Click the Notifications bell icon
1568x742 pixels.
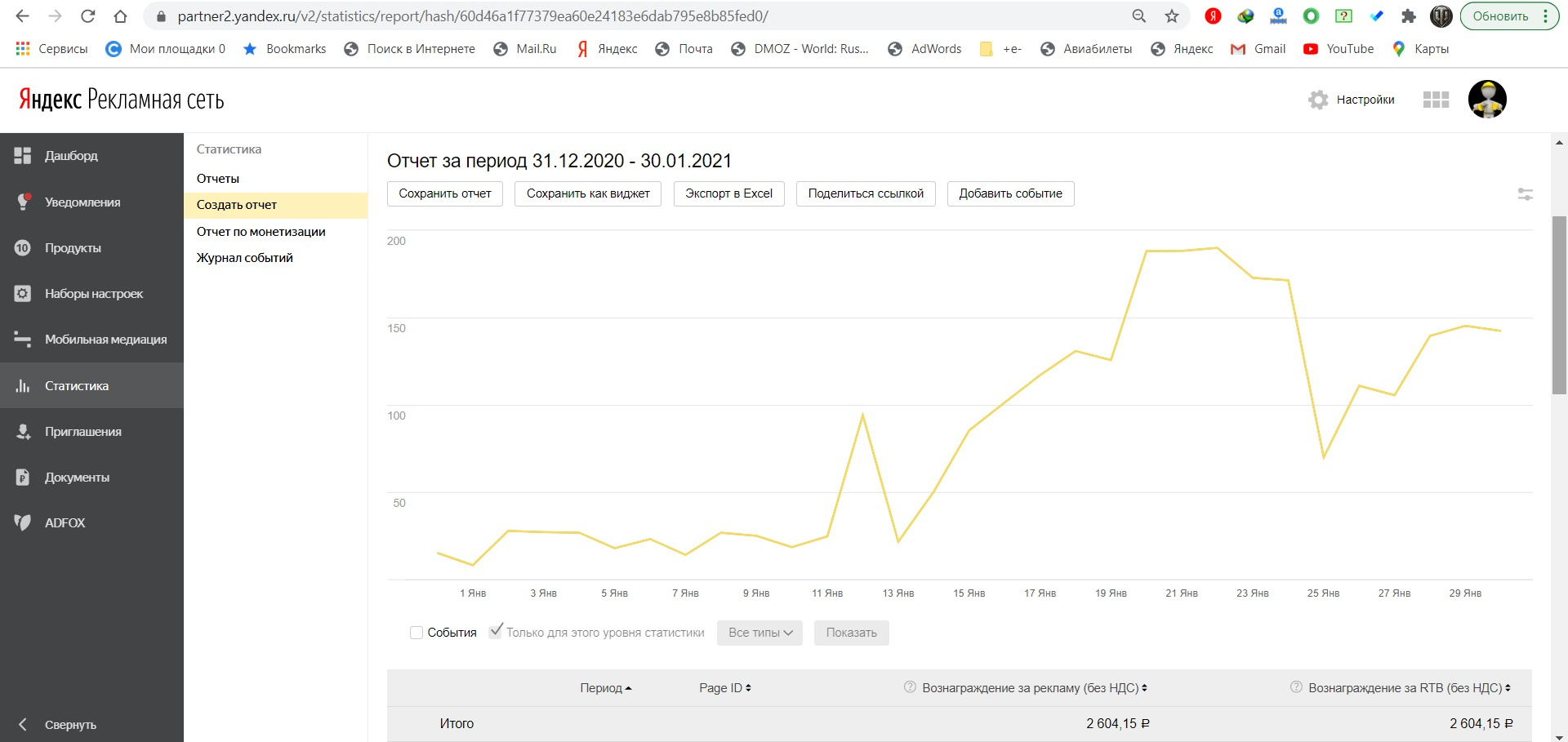[23, 202]
